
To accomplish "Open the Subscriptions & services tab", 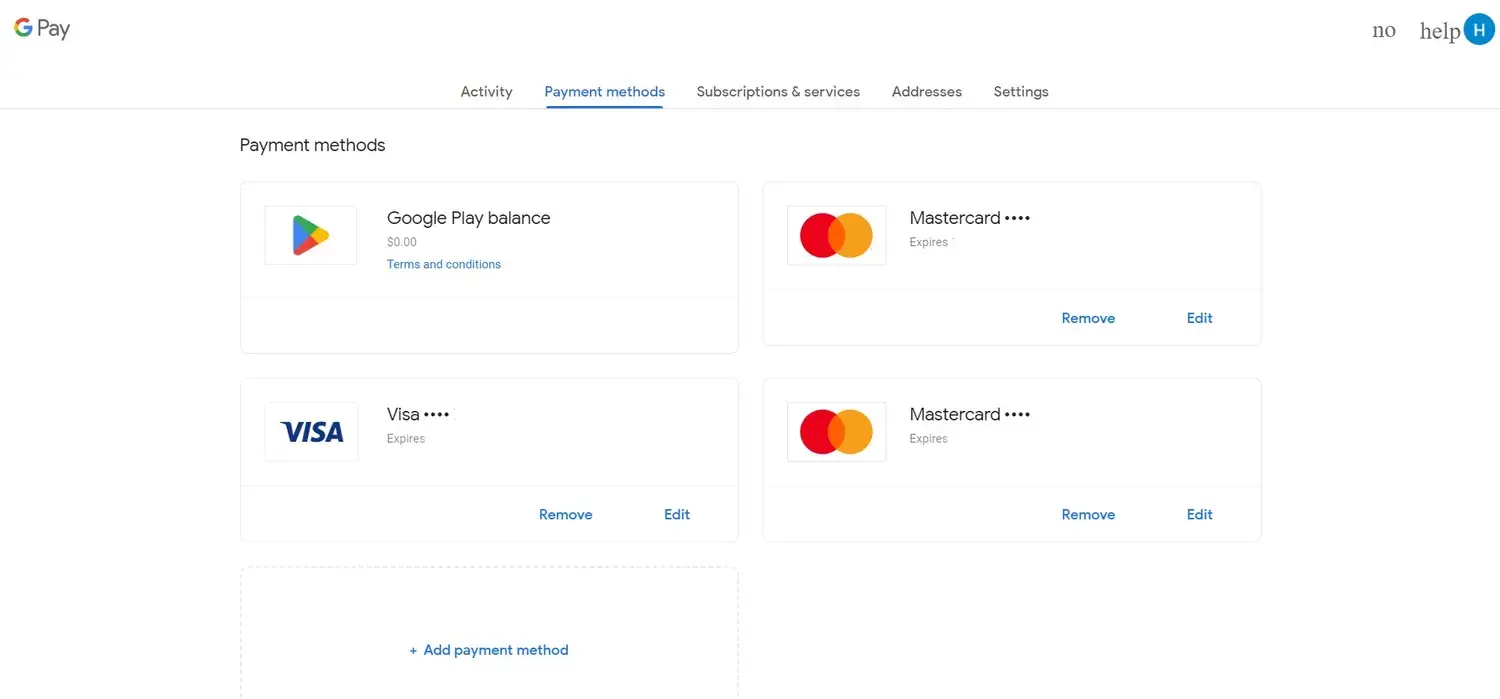I will 778,91.
